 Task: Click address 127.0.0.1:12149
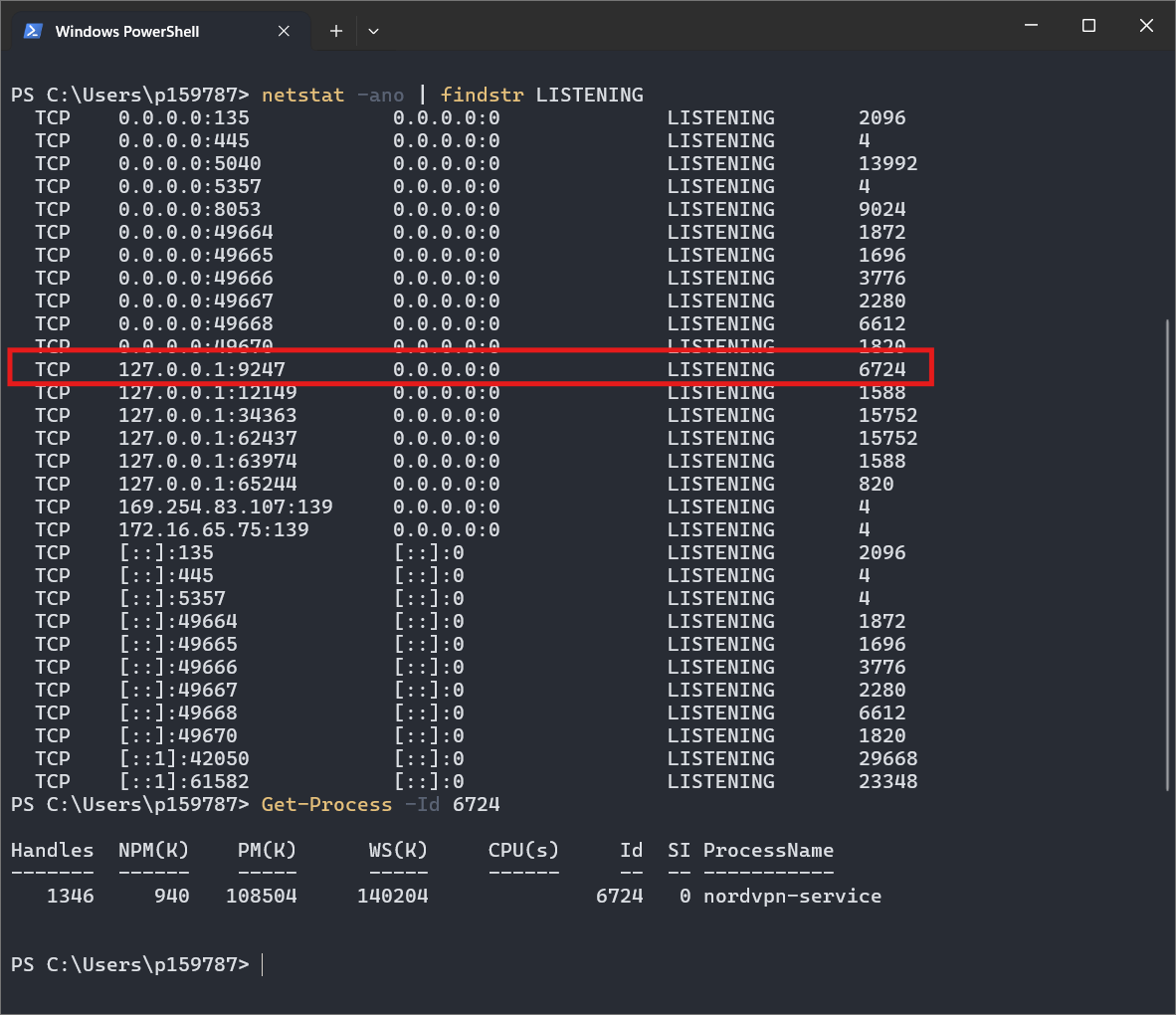[208, 393]
